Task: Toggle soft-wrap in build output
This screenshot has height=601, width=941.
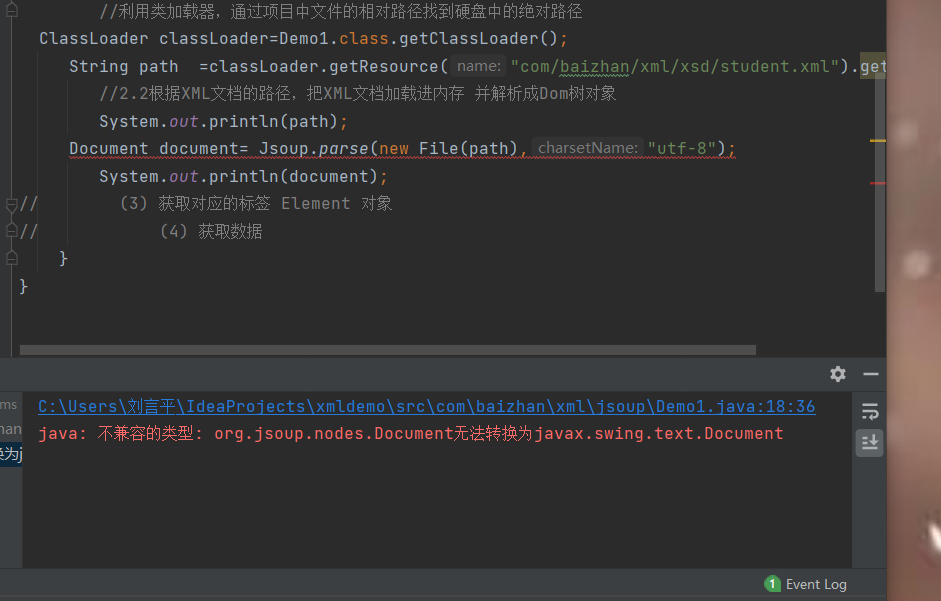Action: (870, 412)
